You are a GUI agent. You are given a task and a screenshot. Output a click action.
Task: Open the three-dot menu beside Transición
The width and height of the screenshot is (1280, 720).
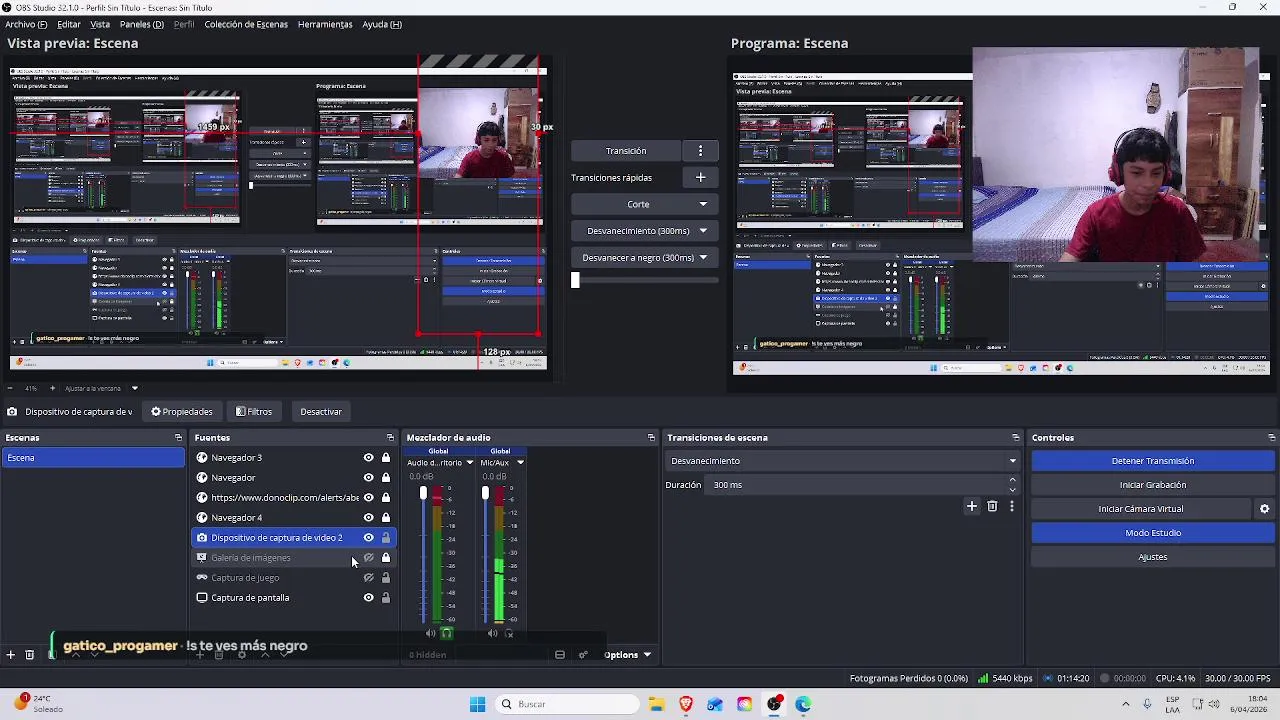tap(700, 151)
